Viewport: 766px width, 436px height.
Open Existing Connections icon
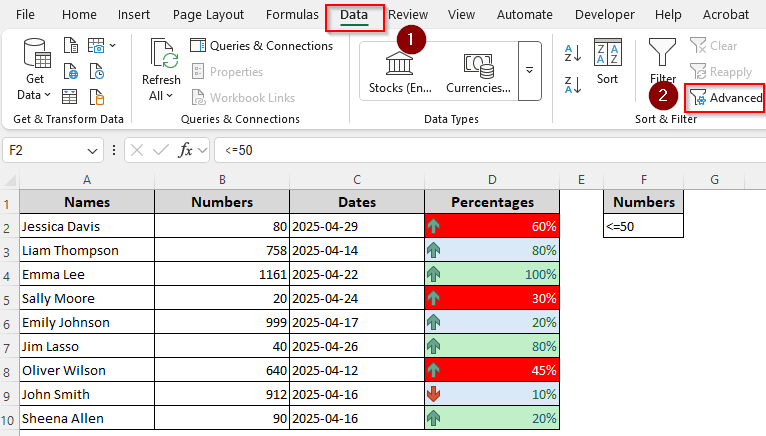(97, 97)
